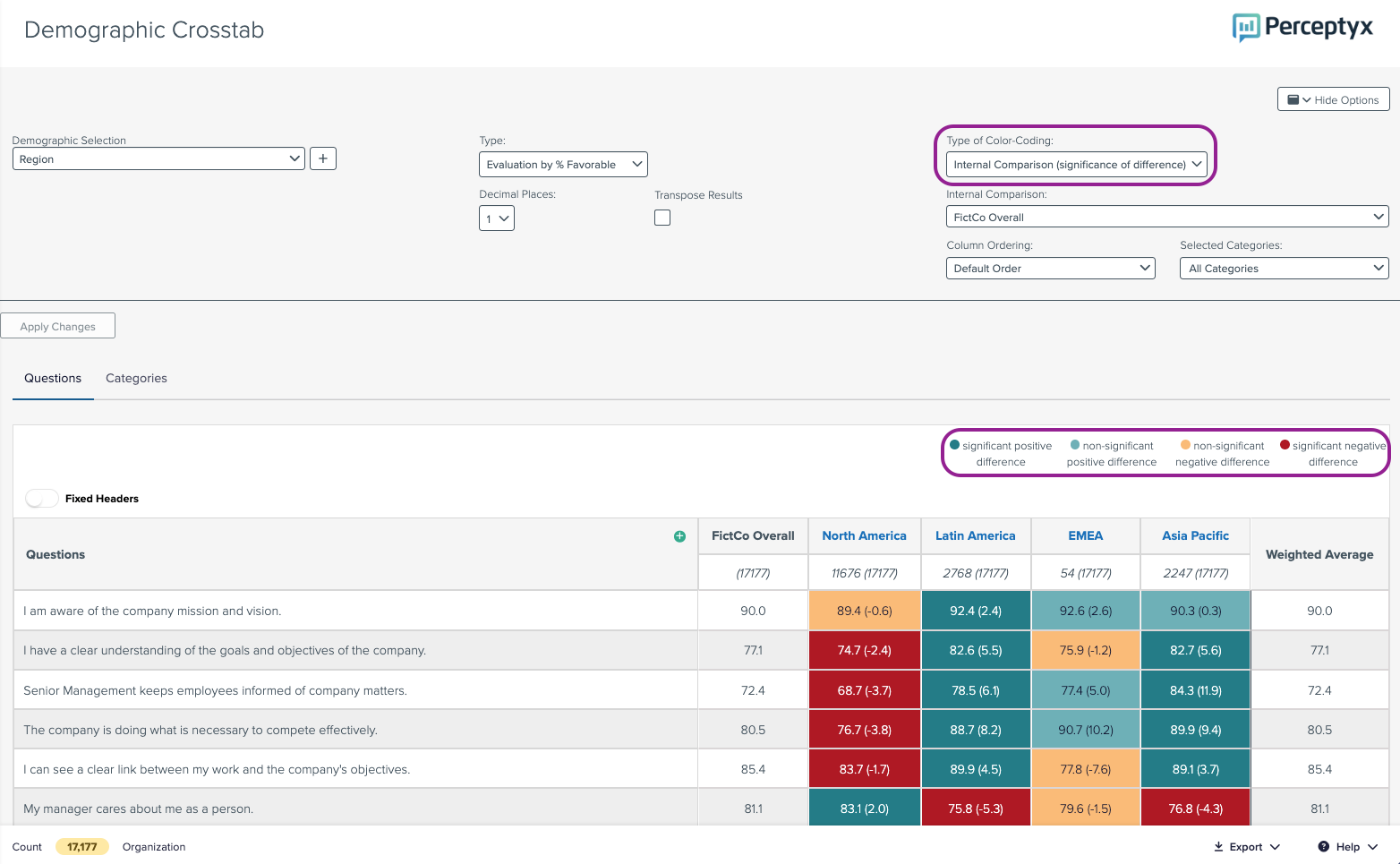Open the North America column link
This screenshot has height=864, width=1400.
pos(865,535)
